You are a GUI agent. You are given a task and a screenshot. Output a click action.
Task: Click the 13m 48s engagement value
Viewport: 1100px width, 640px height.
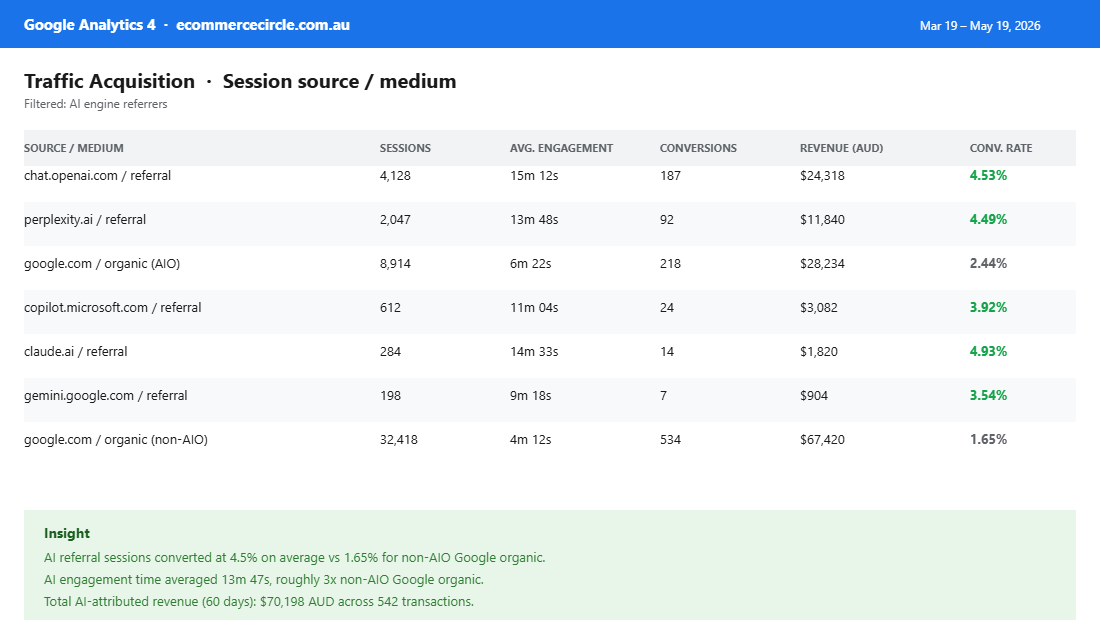coord(534,220)
